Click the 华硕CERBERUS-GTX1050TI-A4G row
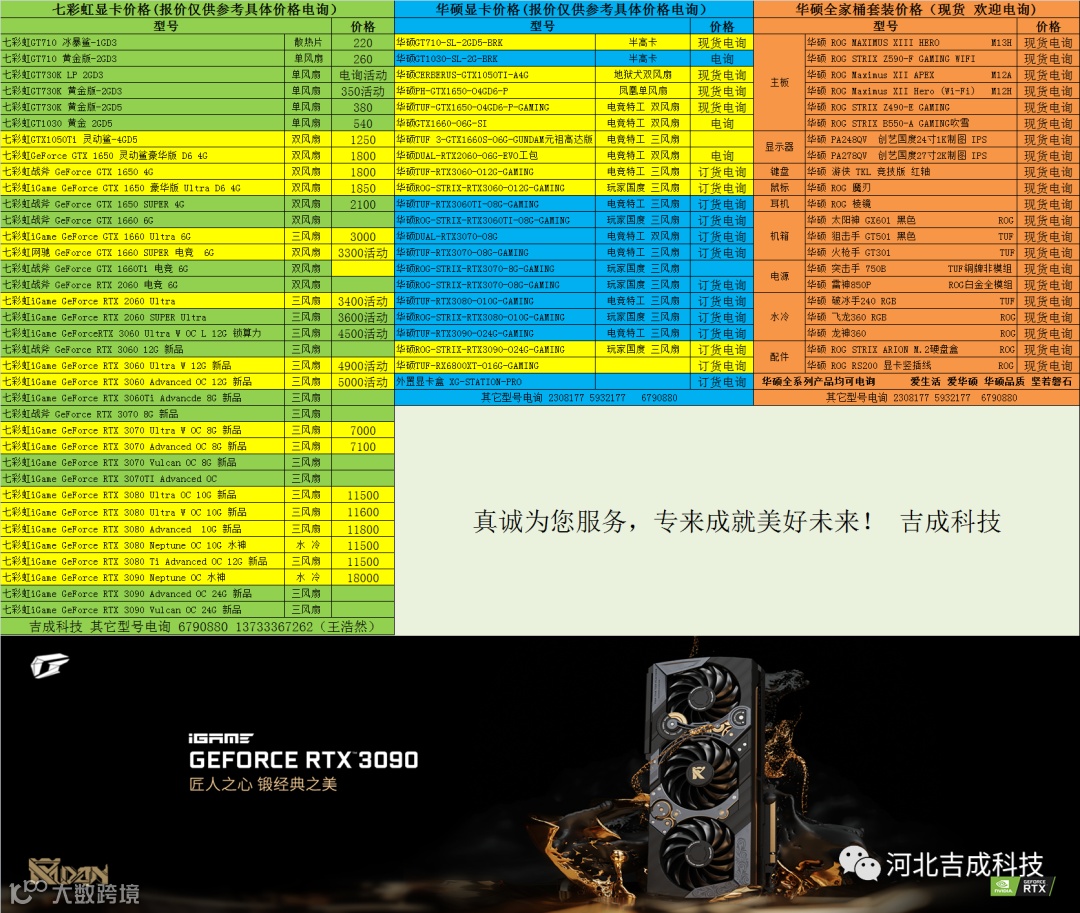Viewport: 1080px width, 913px height. (574, 74)
